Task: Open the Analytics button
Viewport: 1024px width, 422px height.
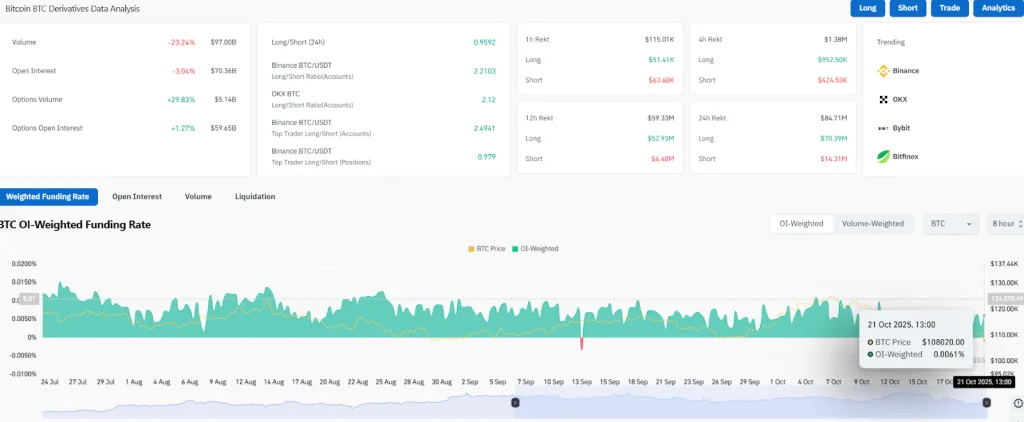Action: pos(997,8)
